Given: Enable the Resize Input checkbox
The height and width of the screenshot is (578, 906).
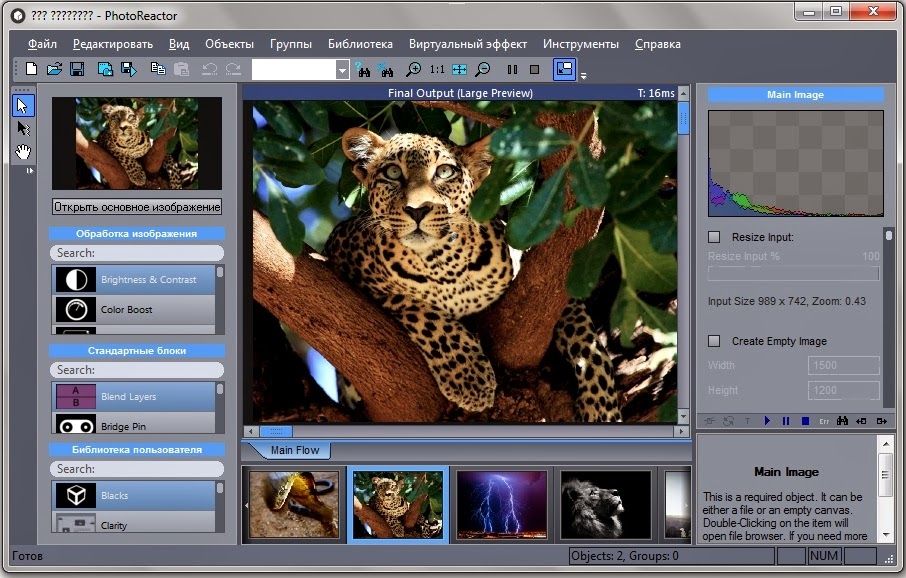Looking at the screenshot, I should coord(714,237).
